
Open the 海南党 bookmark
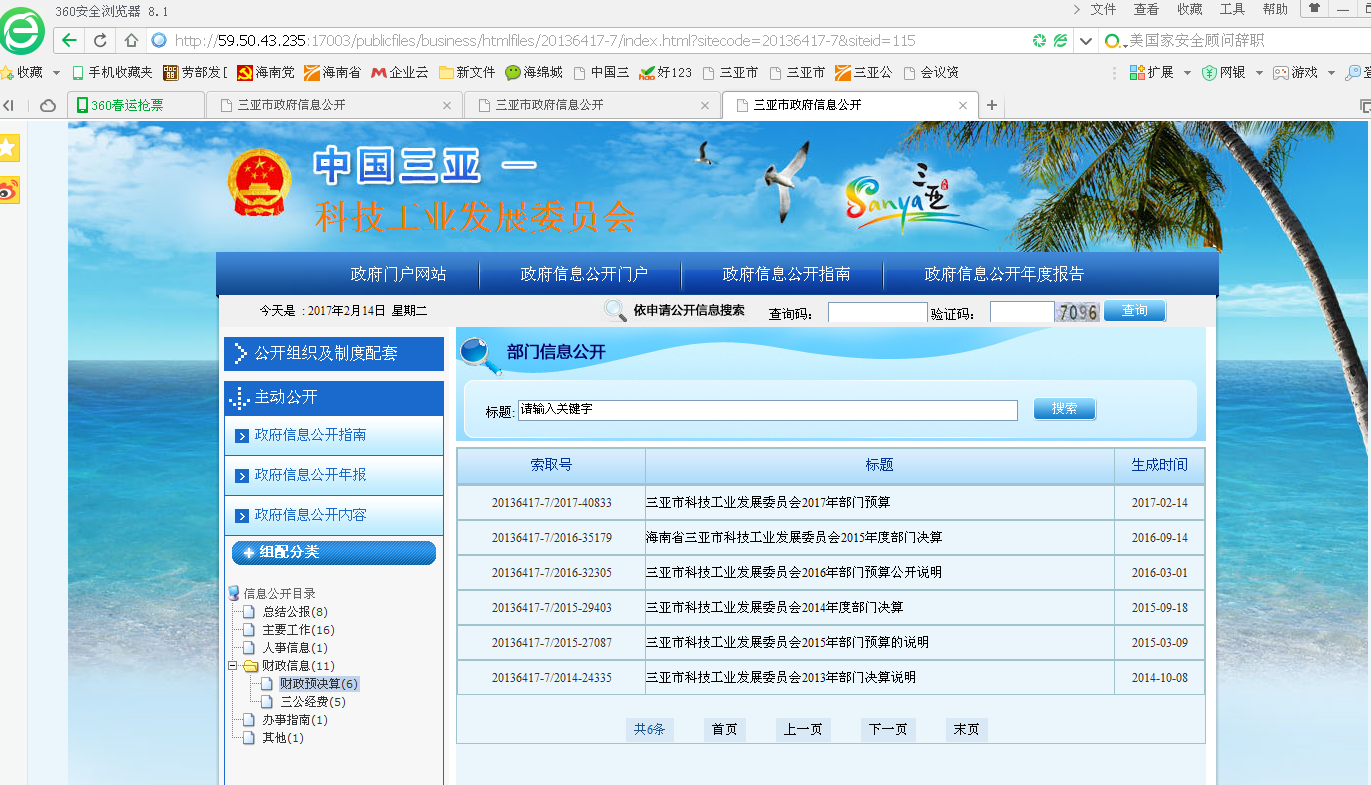tap(266, 72)
